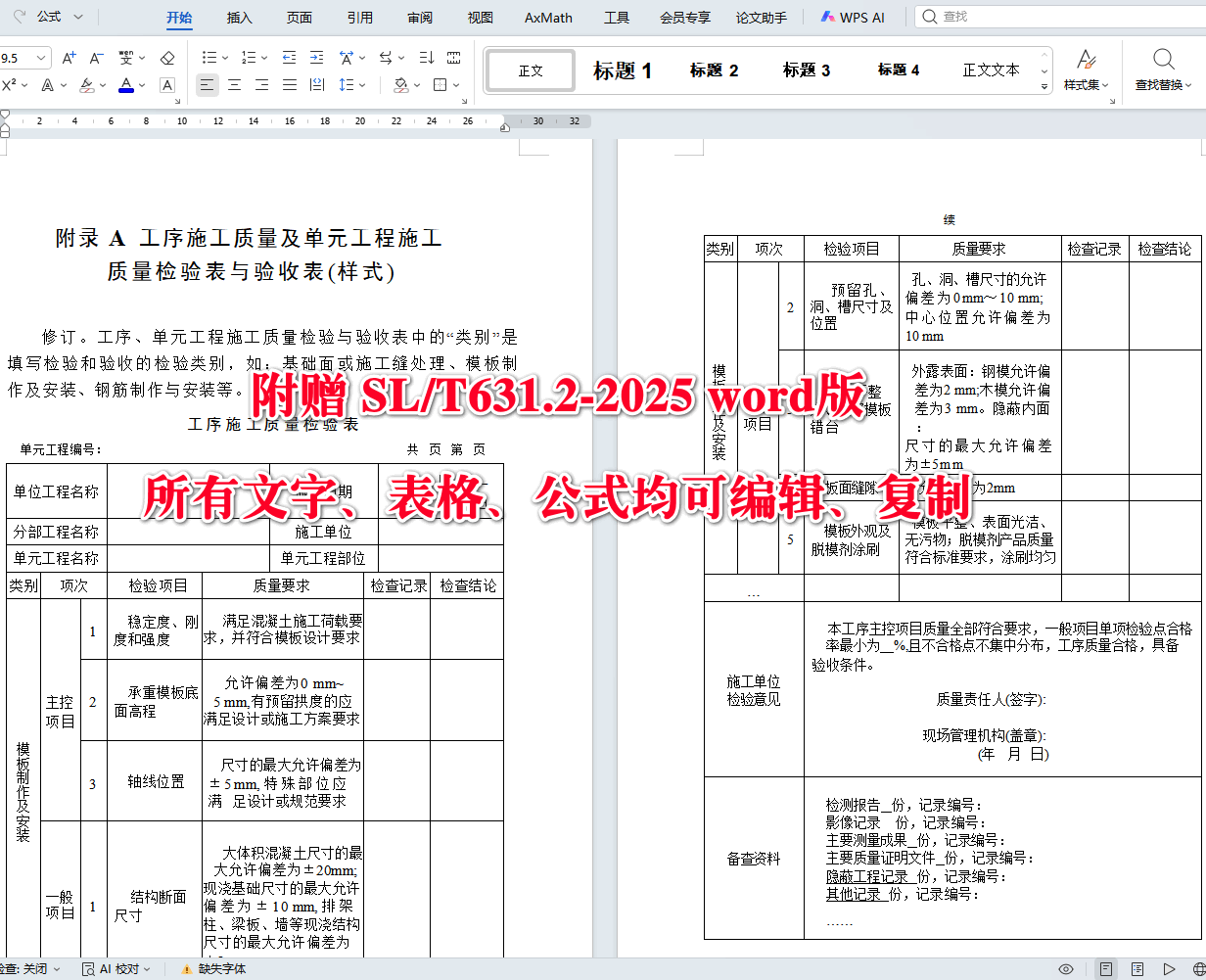Apply the blue font color
This screenshot has height=980, width=1206.
(x=125, y=85)
